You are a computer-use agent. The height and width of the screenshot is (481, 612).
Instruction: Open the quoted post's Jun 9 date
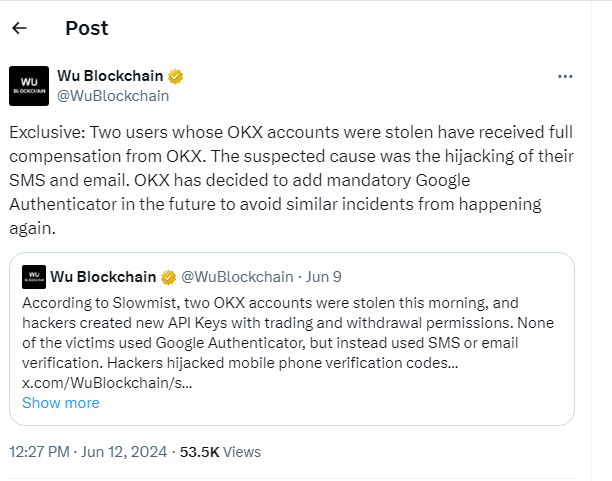tap(324, 276)
